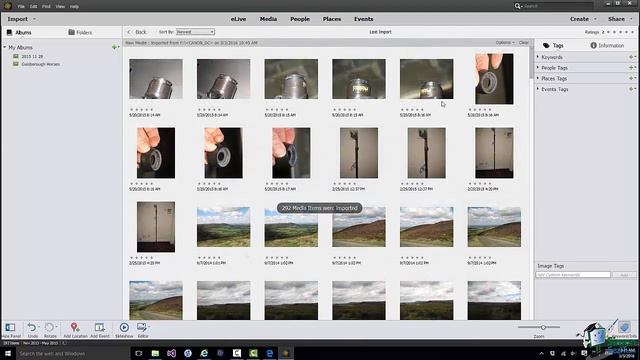Expand the People Tags section
This screenshot has width=640, height=360.
coord(538,68)
